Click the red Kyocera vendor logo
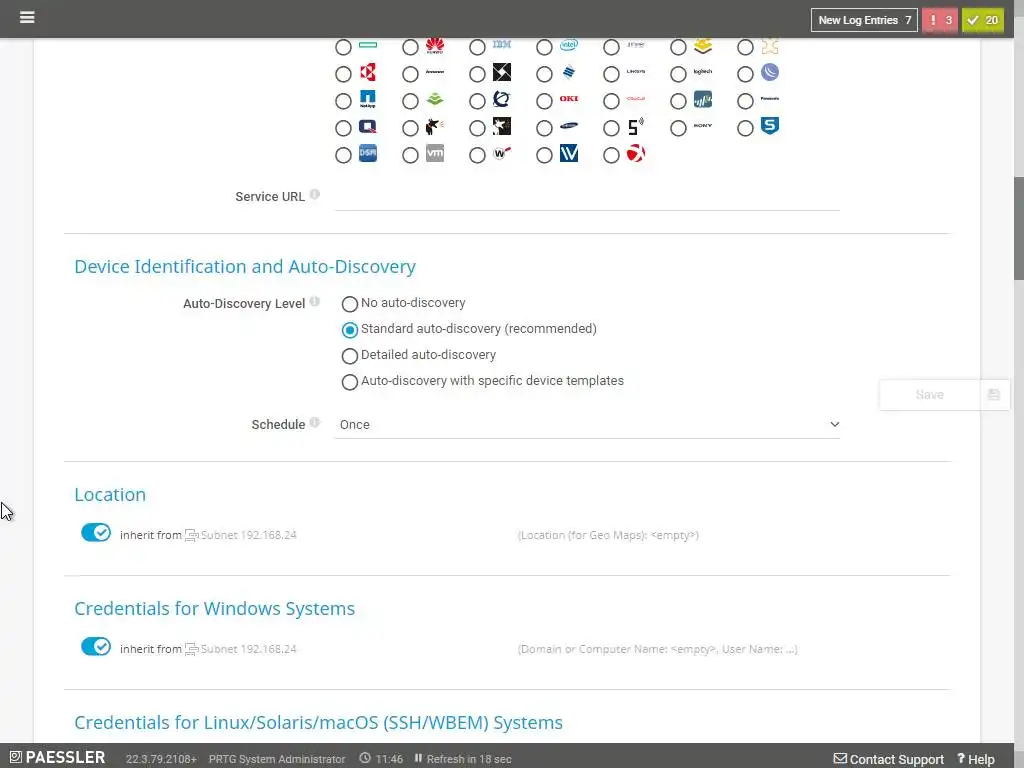Image resolution: width=1024 pixels, height=768 pixels. click(x=368, y=72)
